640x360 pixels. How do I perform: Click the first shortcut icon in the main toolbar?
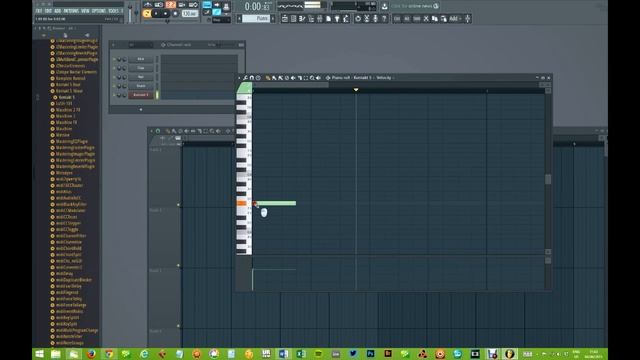[284, 18]
